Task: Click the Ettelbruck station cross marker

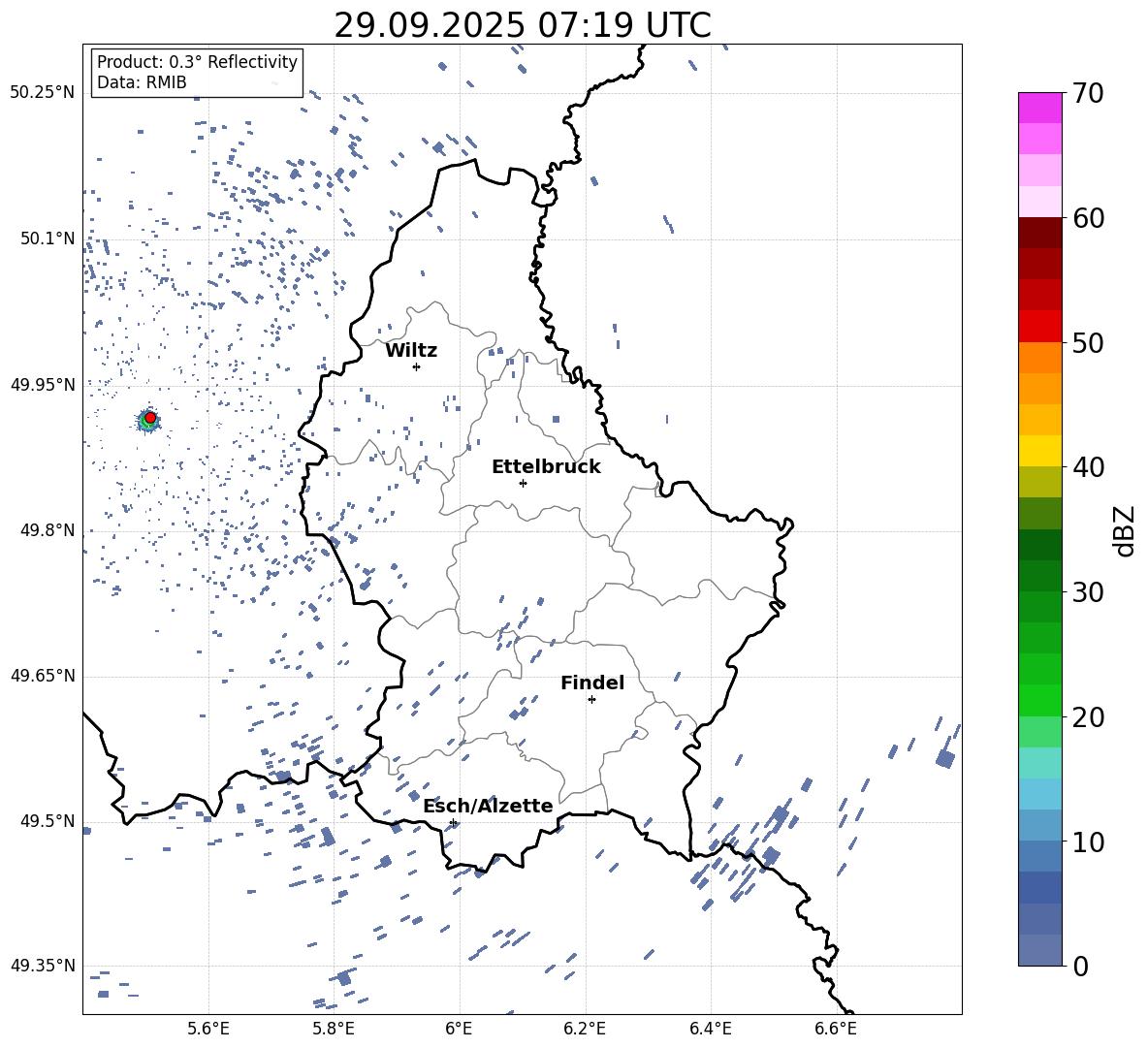Action: pyautogui.click(x=523, y=483)
